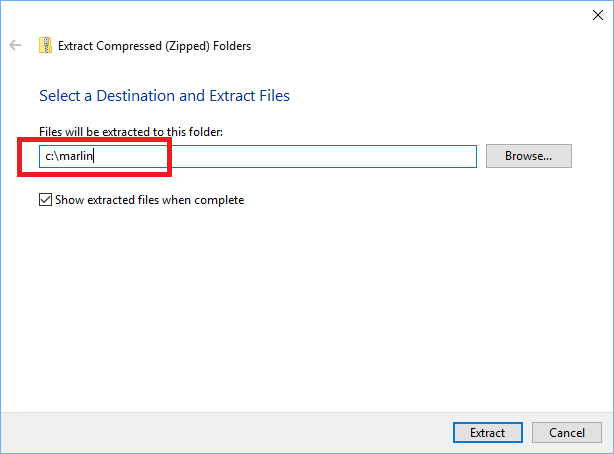Click the back arrow in the wizard header
Viewport: 614px width, 454px height.
[x=15, y=45]
